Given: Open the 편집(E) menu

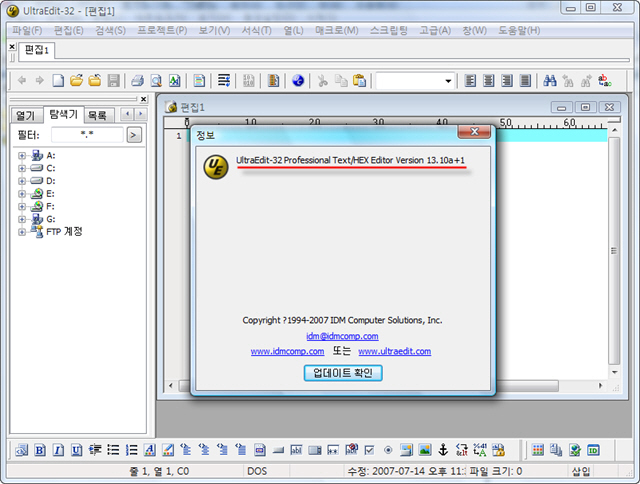Looking at the screenshot, I should [69, 31].
